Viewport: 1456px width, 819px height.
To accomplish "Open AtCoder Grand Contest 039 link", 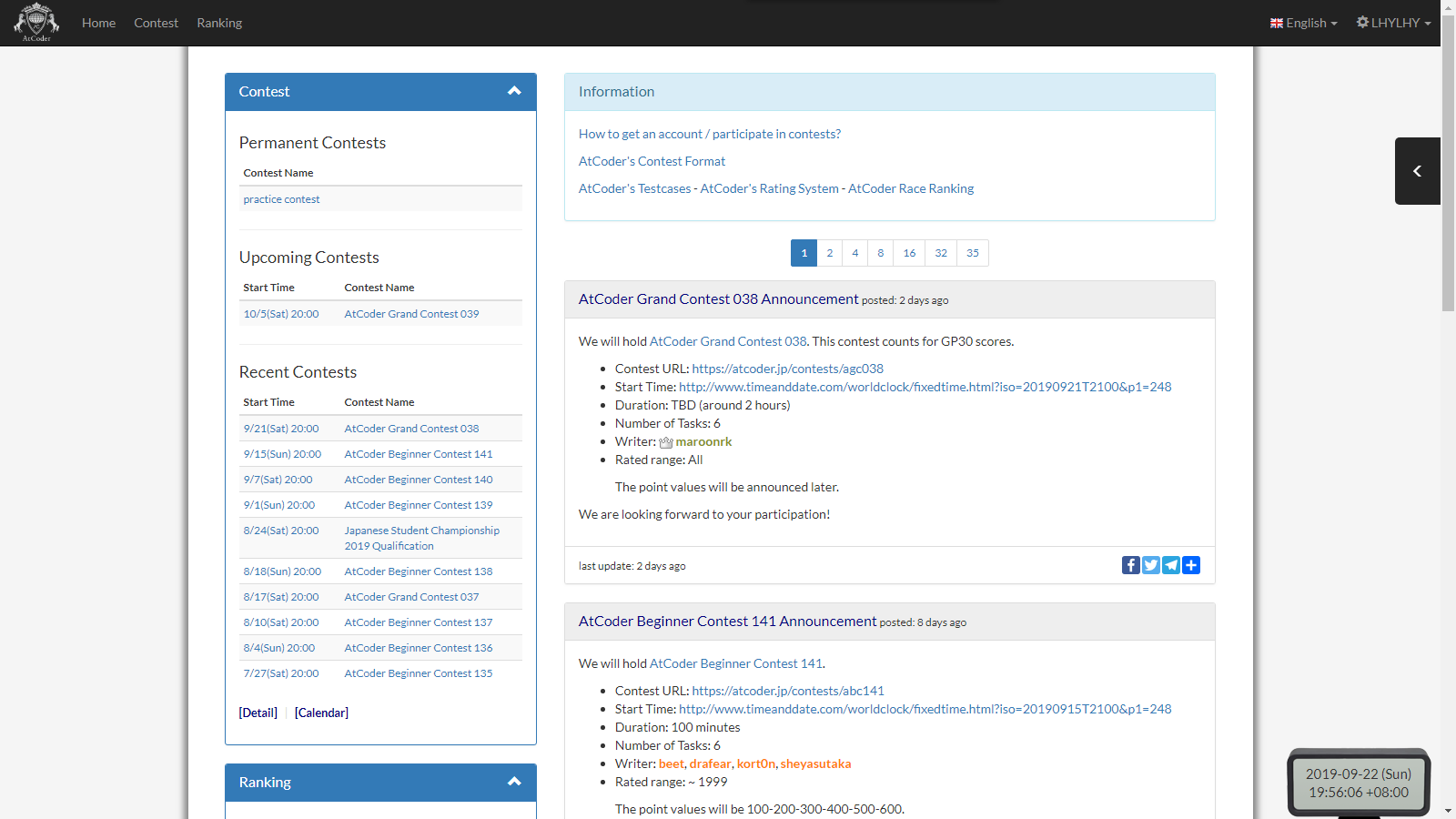I will 411,314.
